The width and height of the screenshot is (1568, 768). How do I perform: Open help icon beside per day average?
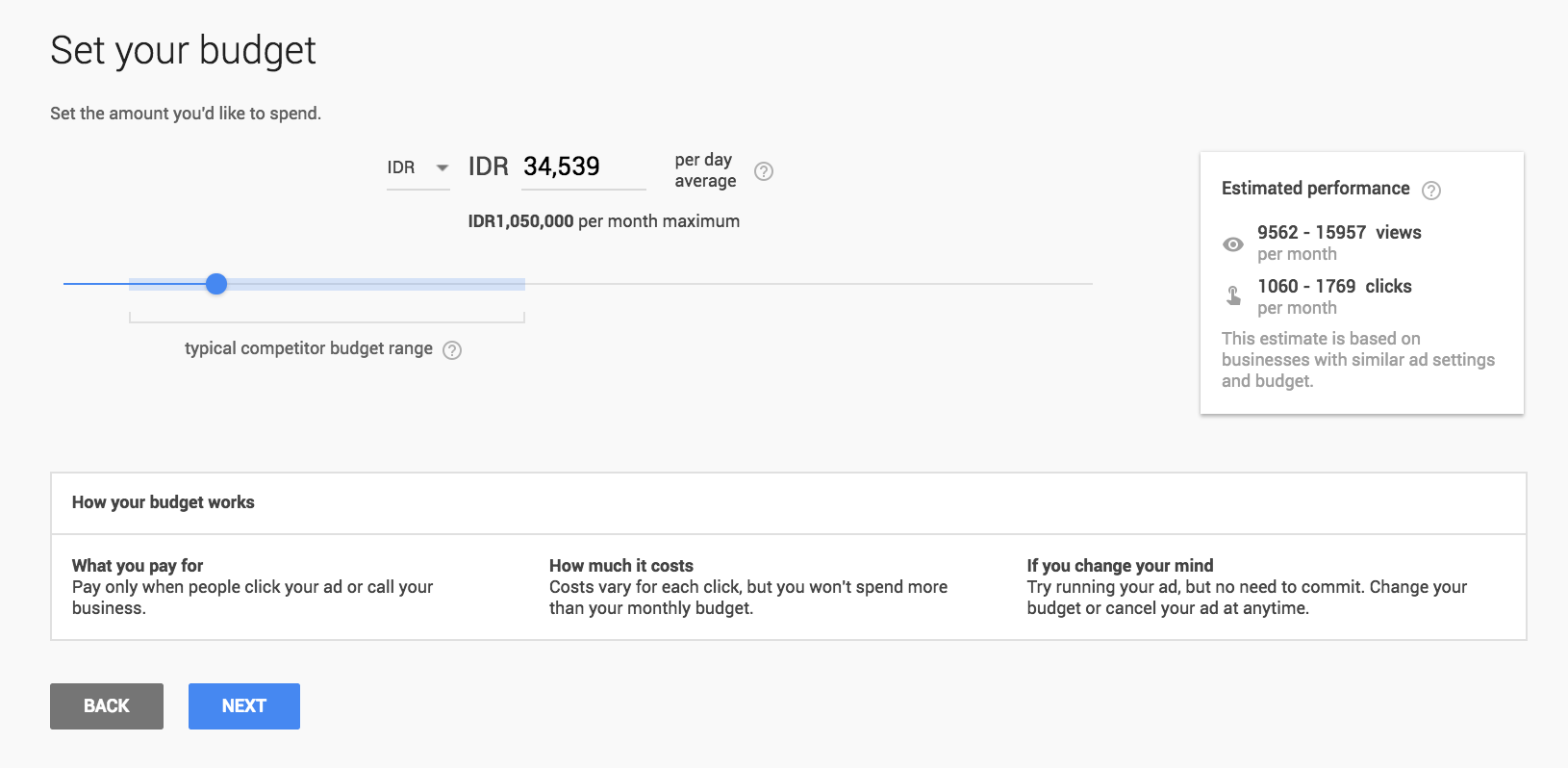click(764, 171)
